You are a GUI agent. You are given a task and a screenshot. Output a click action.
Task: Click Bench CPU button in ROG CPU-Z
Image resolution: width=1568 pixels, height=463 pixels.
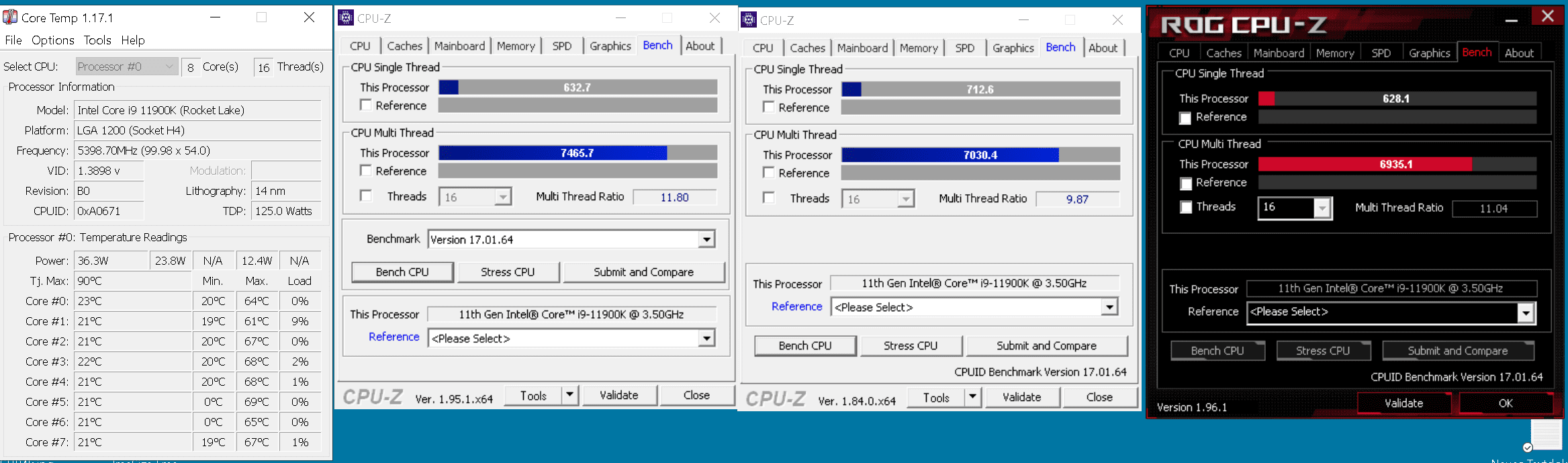click(x=1217, y=351)
